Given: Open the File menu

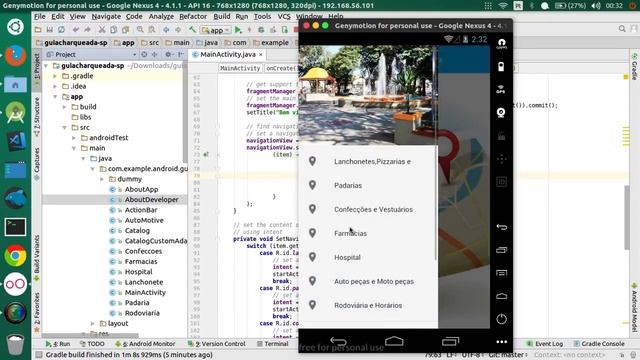Looking at the screenshot, I should coord(40,16).
